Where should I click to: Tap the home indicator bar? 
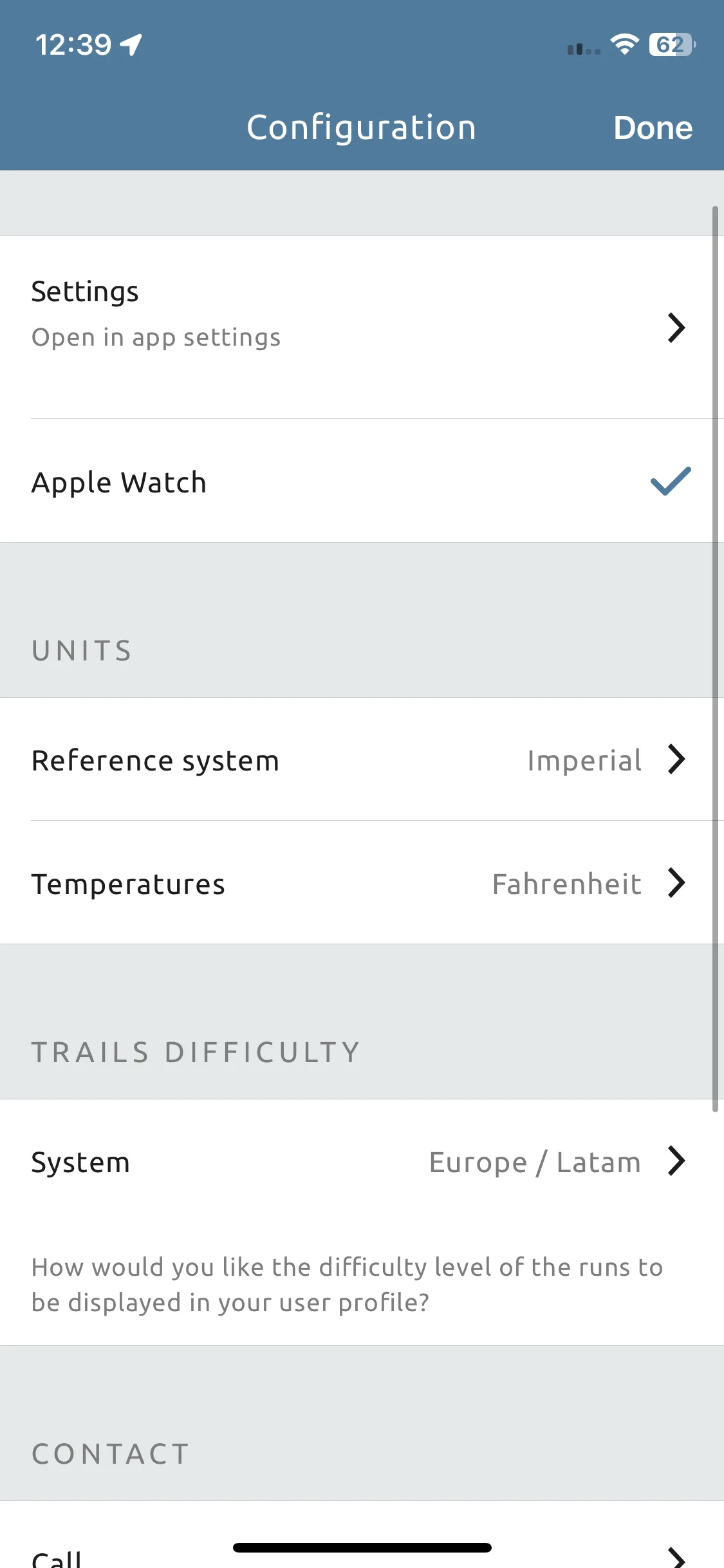[x=362, y=1547]
